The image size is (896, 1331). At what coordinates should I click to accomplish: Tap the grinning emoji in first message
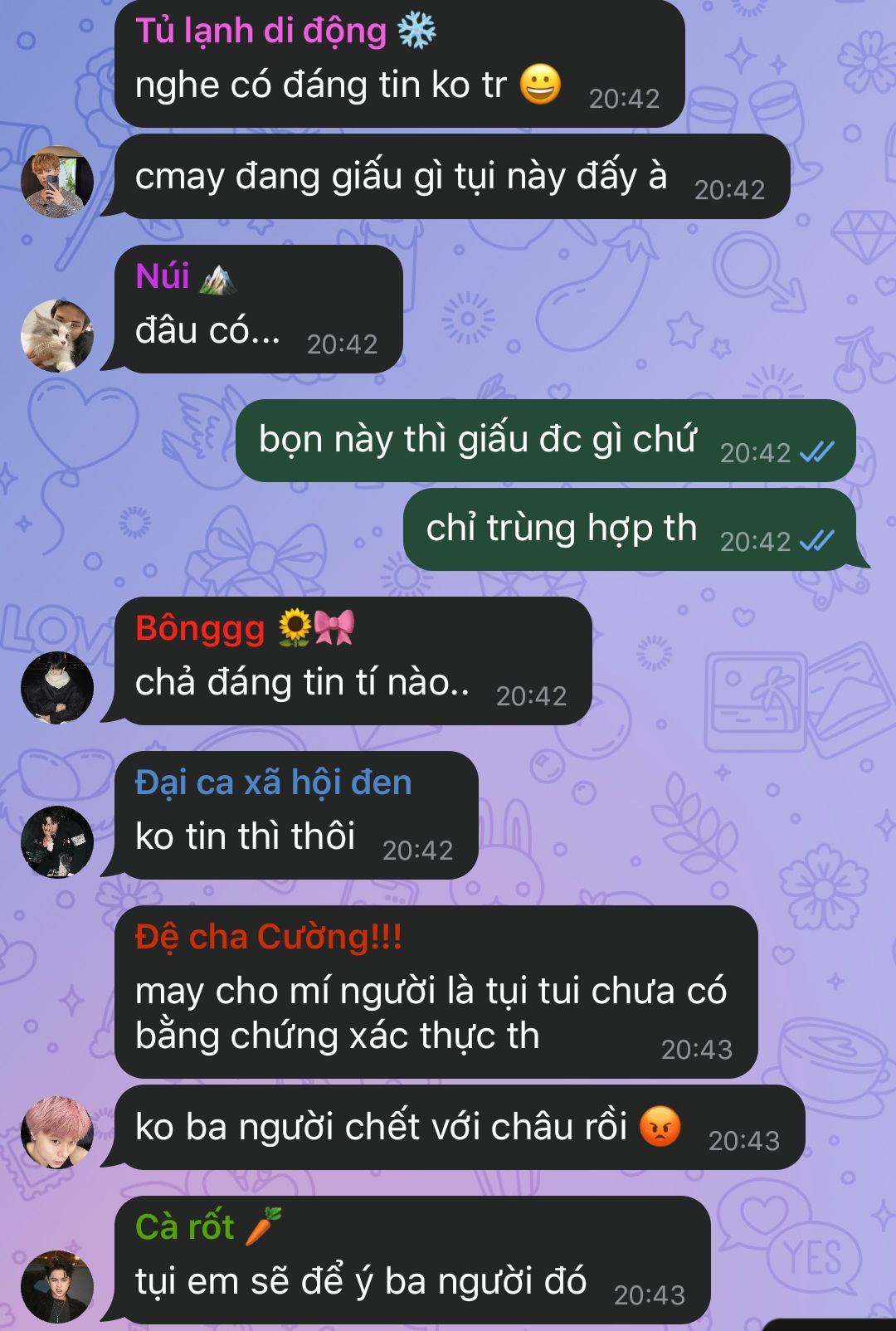click(x=540, y=85)
